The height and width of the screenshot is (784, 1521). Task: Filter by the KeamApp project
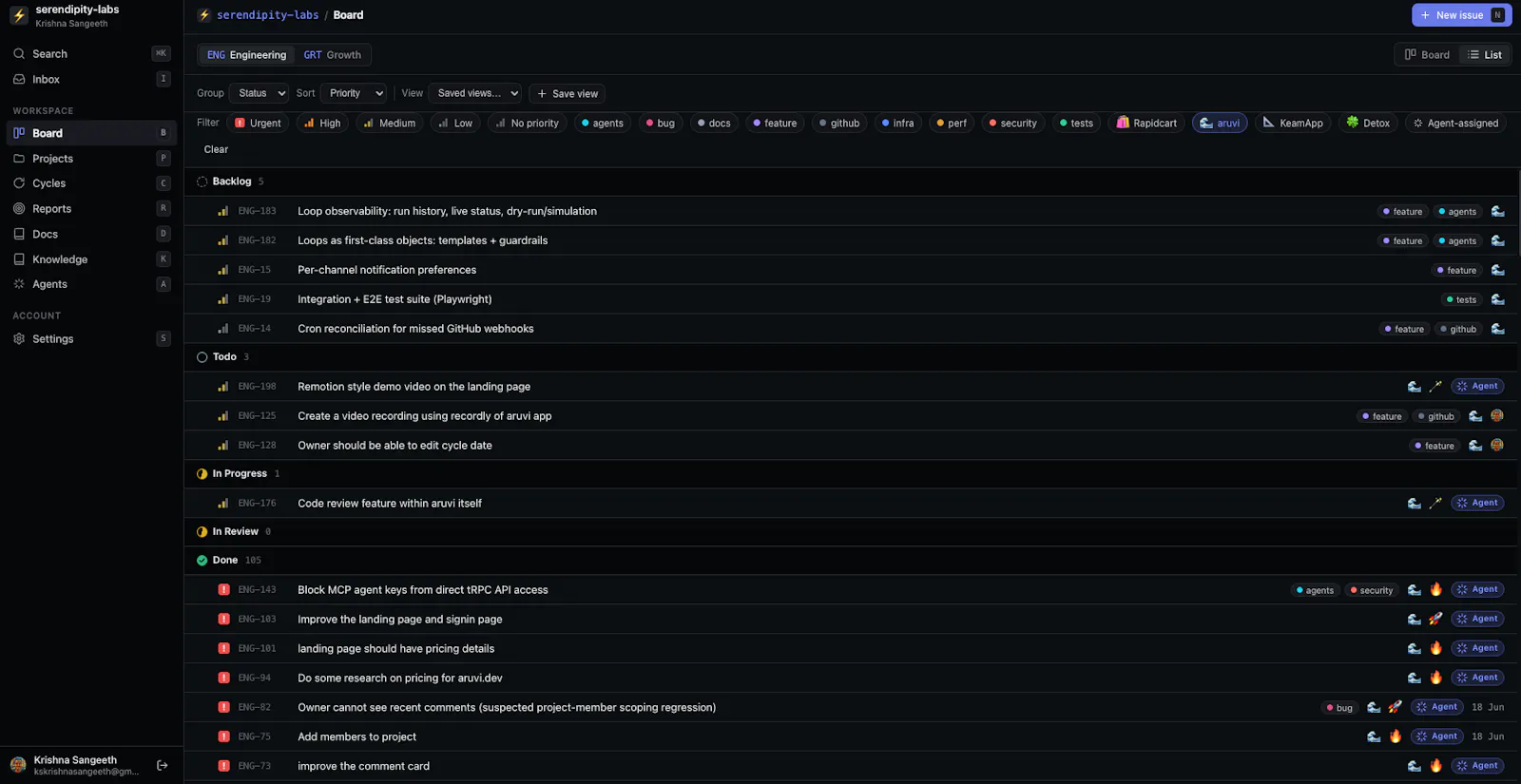tap(1293, 124)
